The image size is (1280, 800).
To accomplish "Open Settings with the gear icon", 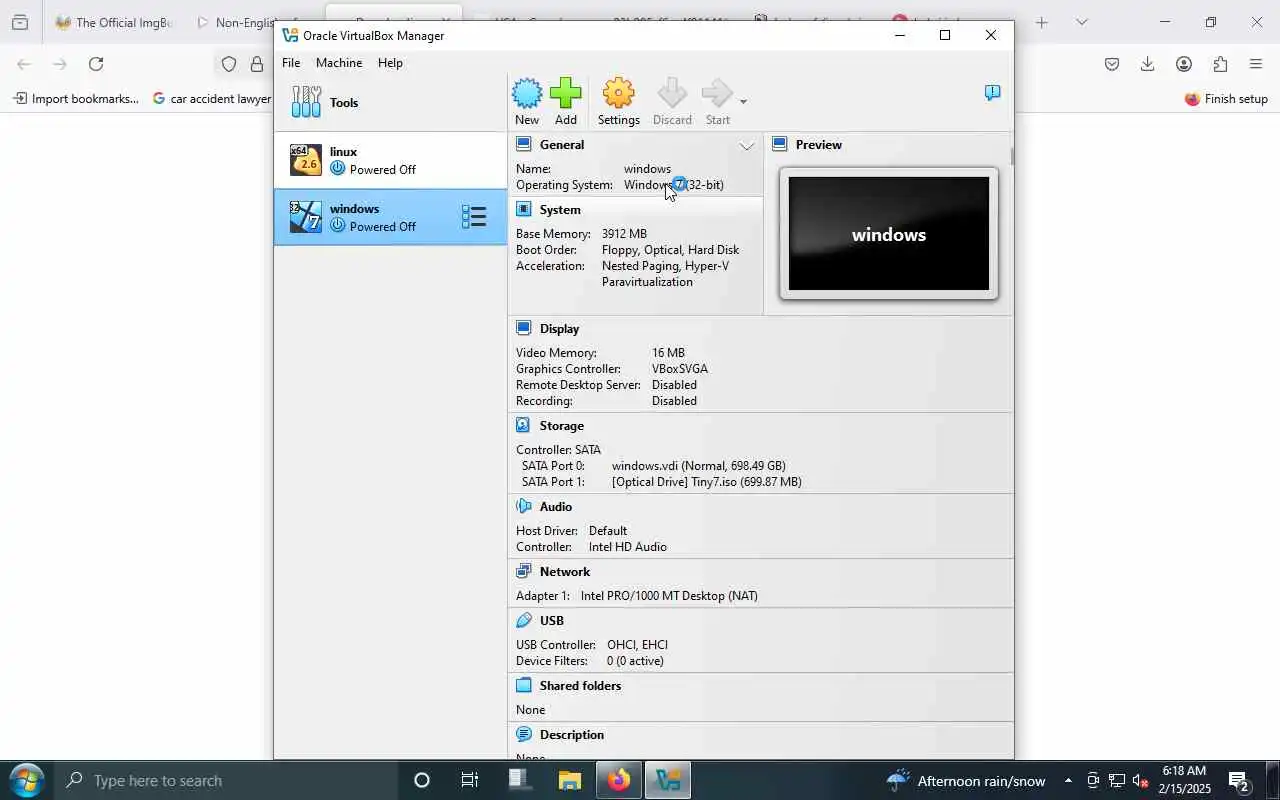I will point(618,93).
